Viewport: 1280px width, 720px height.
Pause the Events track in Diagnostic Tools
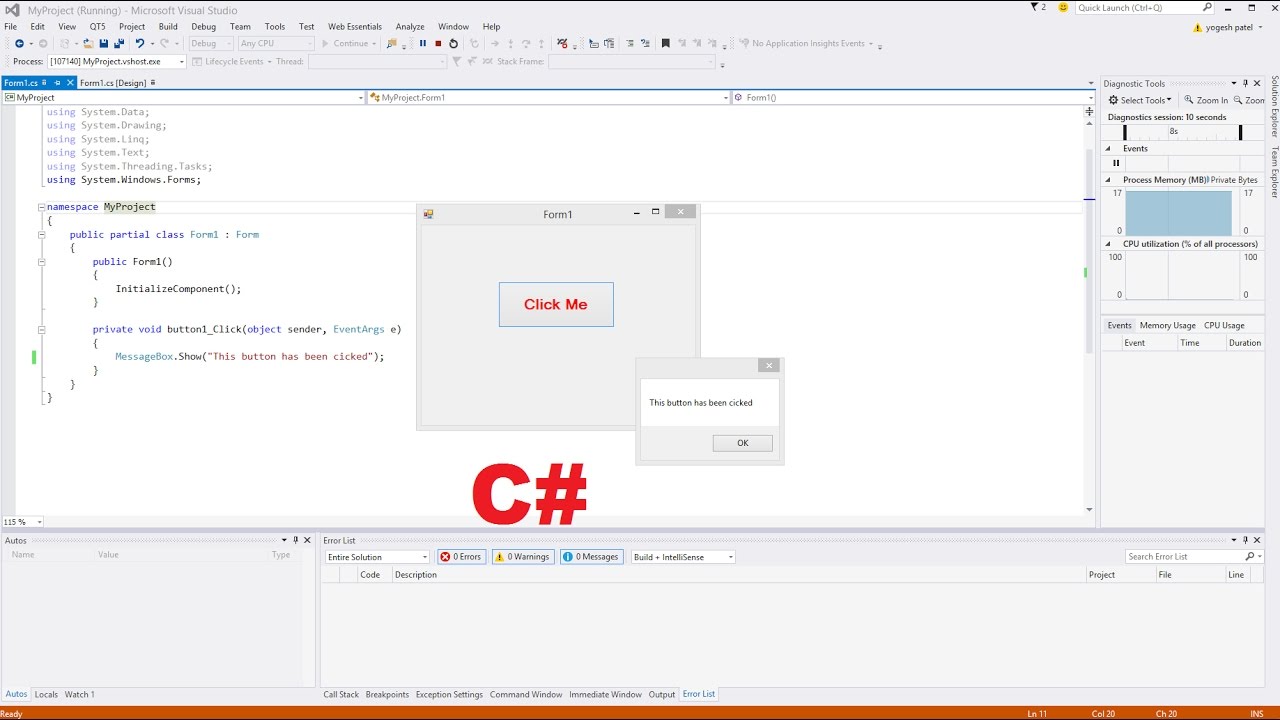click(x=1116, y=163)
